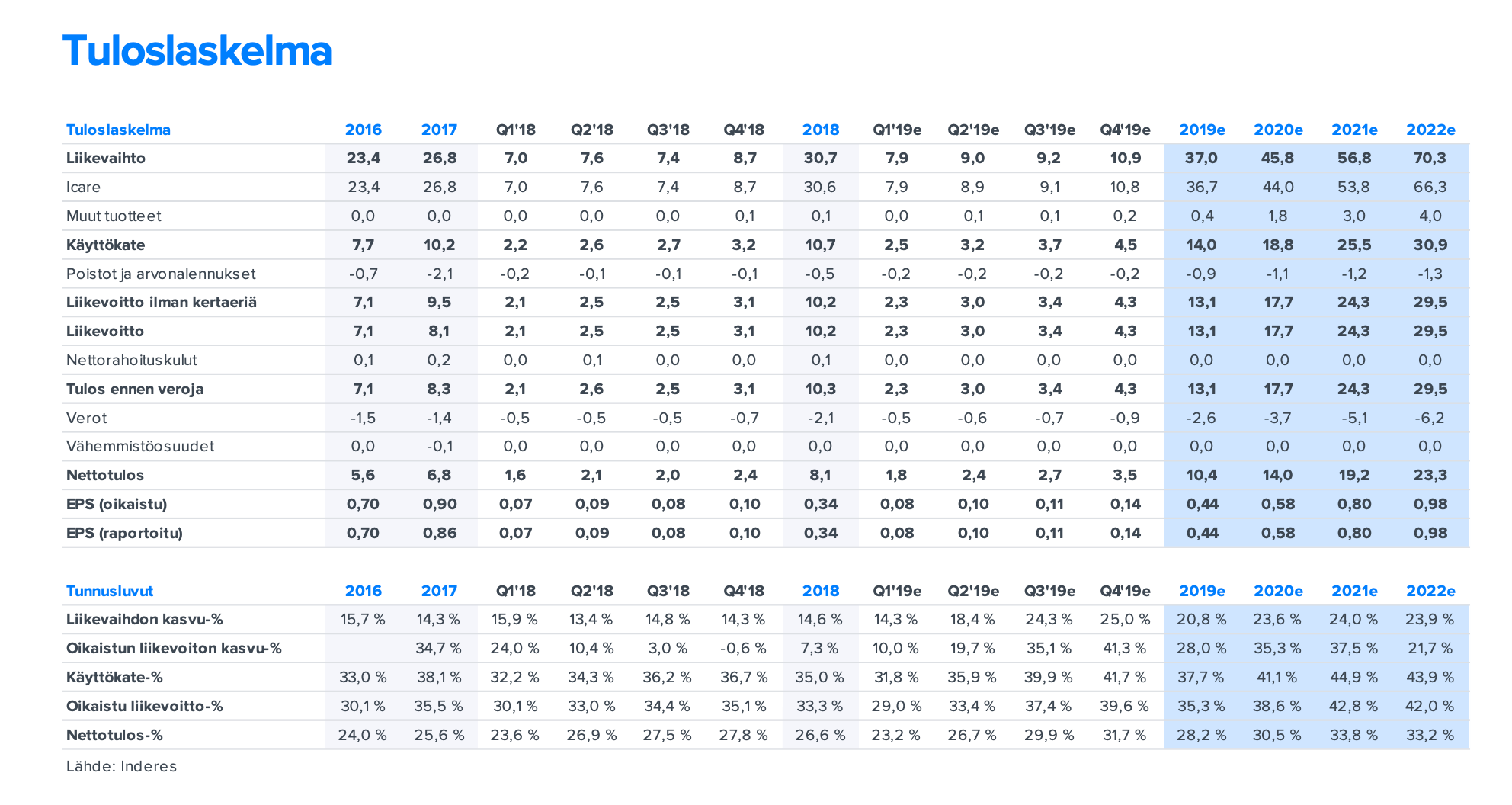Click the 2018 Liikevaihto value 30,7

[820, 159]
